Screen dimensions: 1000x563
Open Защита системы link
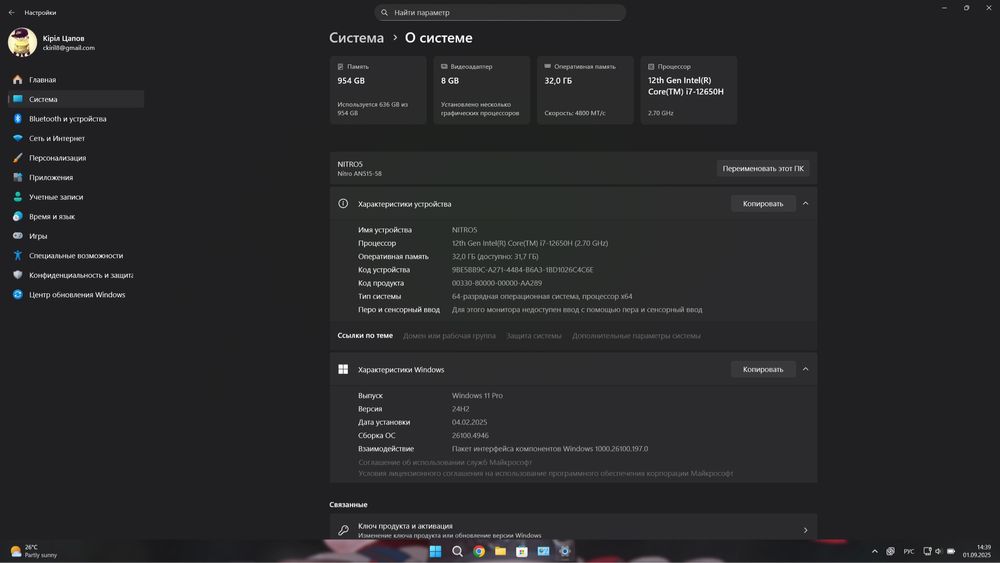tap(534, 335)
